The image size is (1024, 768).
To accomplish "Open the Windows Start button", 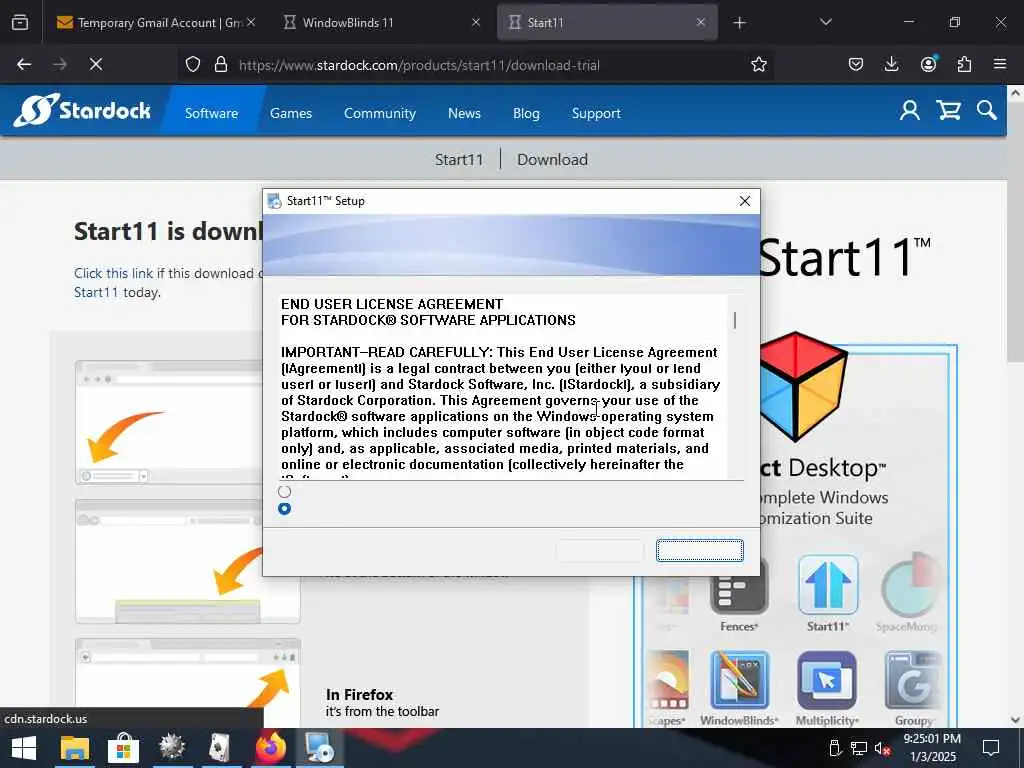I will 24,748.
